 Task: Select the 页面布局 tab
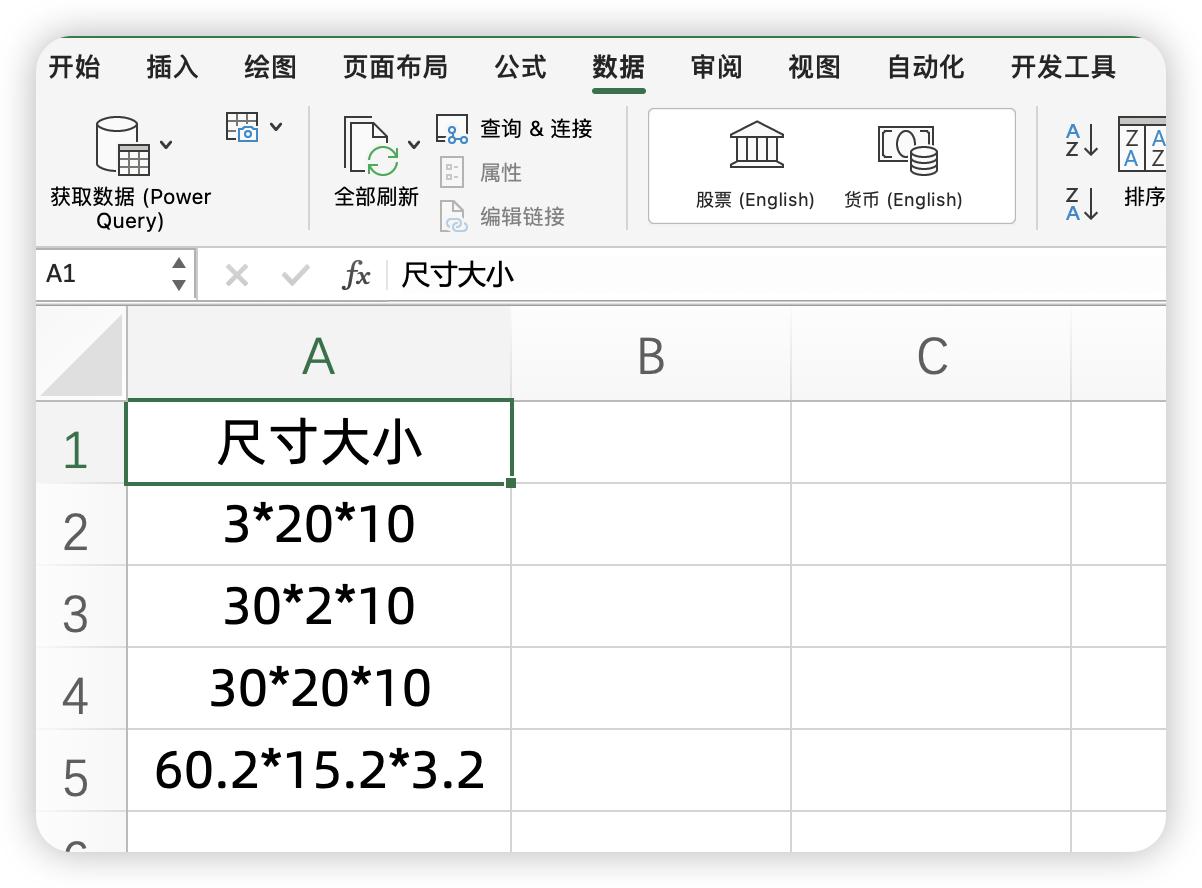click(x=395, y=67)
